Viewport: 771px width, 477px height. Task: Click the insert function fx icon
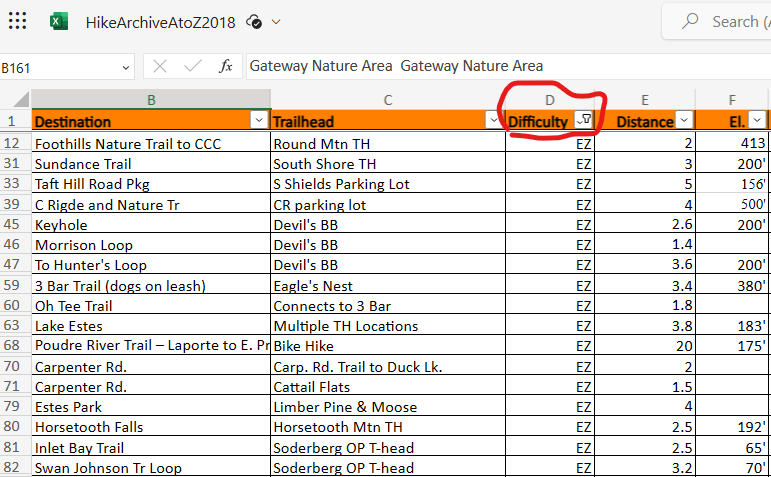(226, 67)
